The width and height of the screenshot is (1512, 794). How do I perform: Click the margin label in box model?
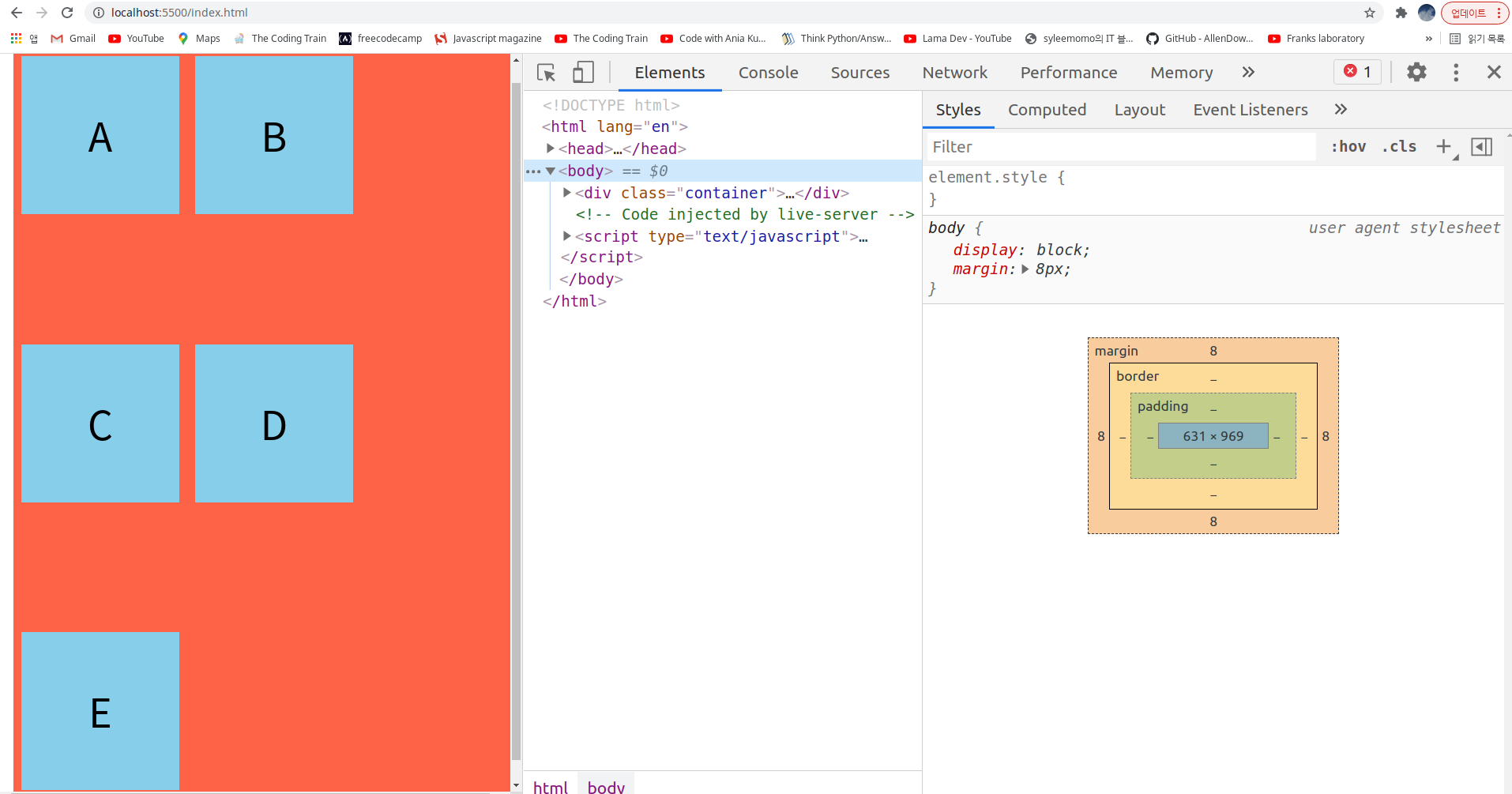1116,351
